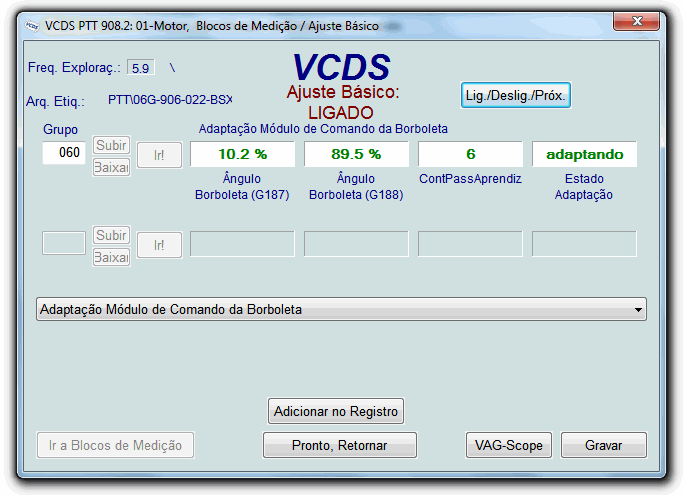This screenshot has width=684, height=495.
Task: Click Baixar beside the empty second group
Action: click(x=111, y=257)
